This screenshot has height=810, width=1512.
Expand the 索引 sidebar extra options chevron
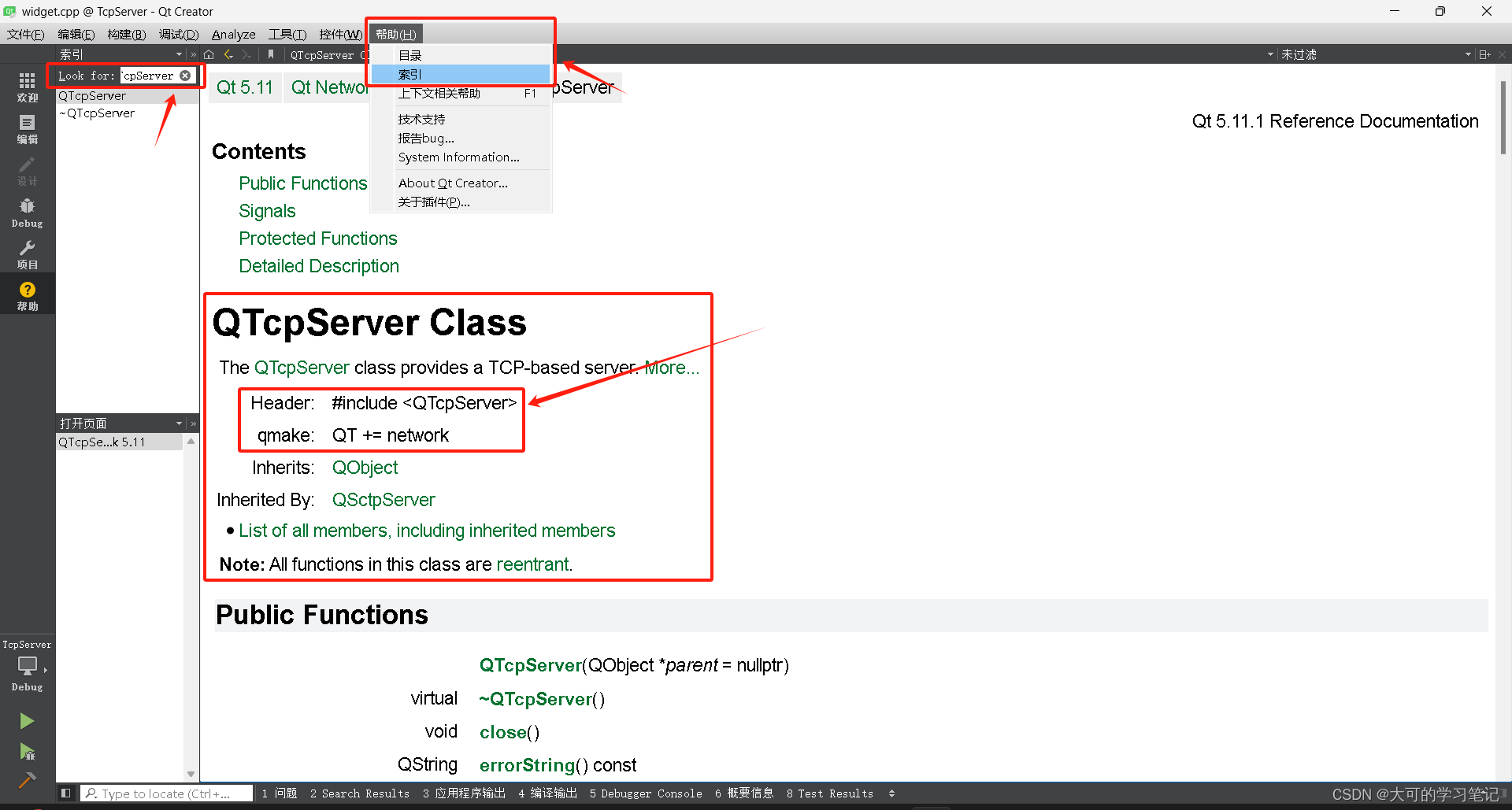(x=193, y=54)
